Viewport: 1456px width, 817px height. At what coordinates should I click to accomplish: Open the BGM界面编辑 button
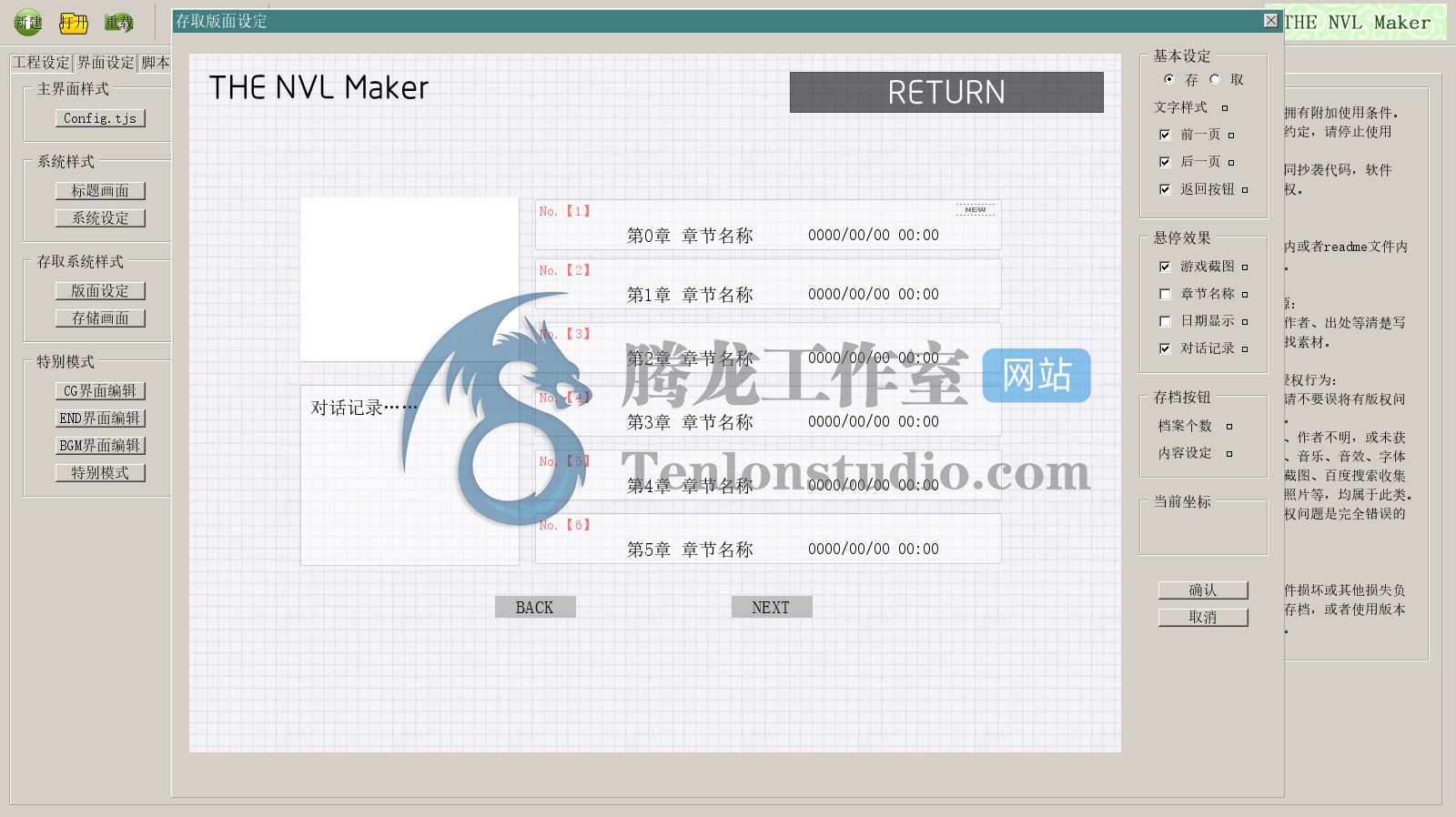[x=100, y=446]
